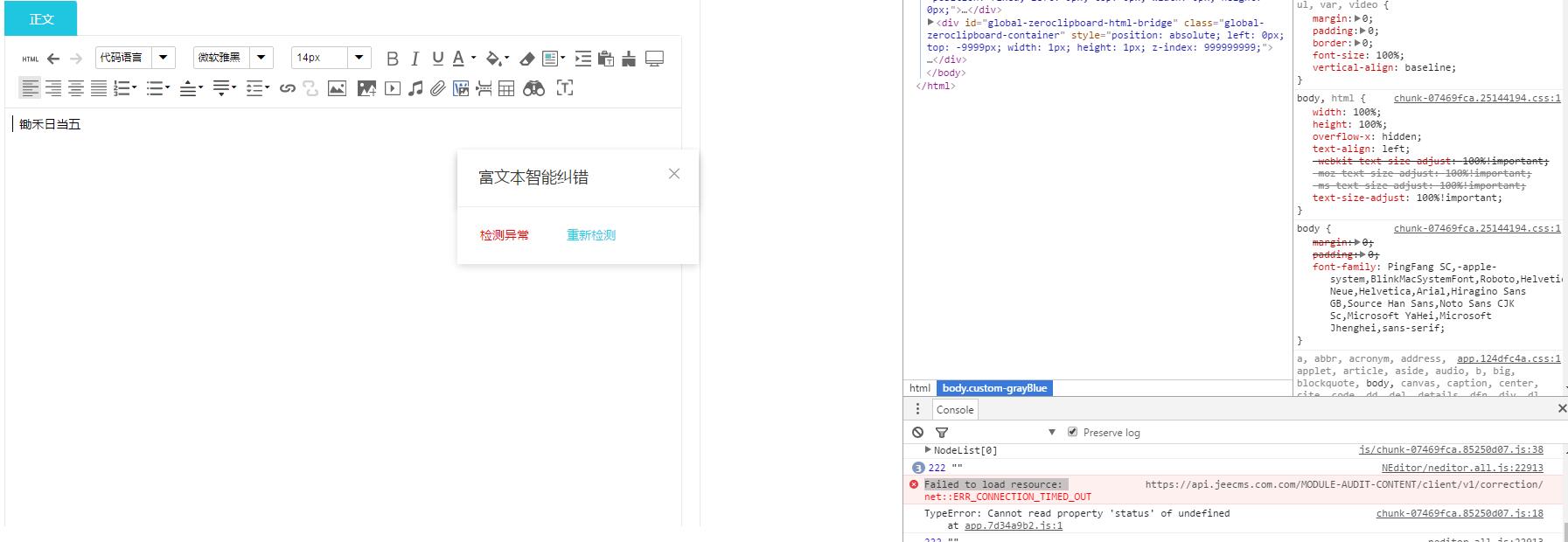Insert music with the note icon
This screenshot has width=1568, height=542.
coord(415,88)
